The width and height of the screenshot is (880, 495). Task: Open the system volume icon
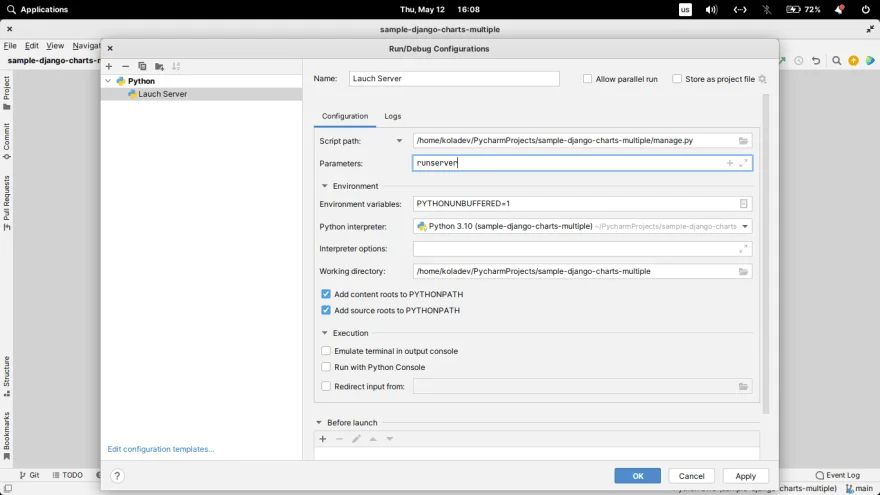point(712,10)
